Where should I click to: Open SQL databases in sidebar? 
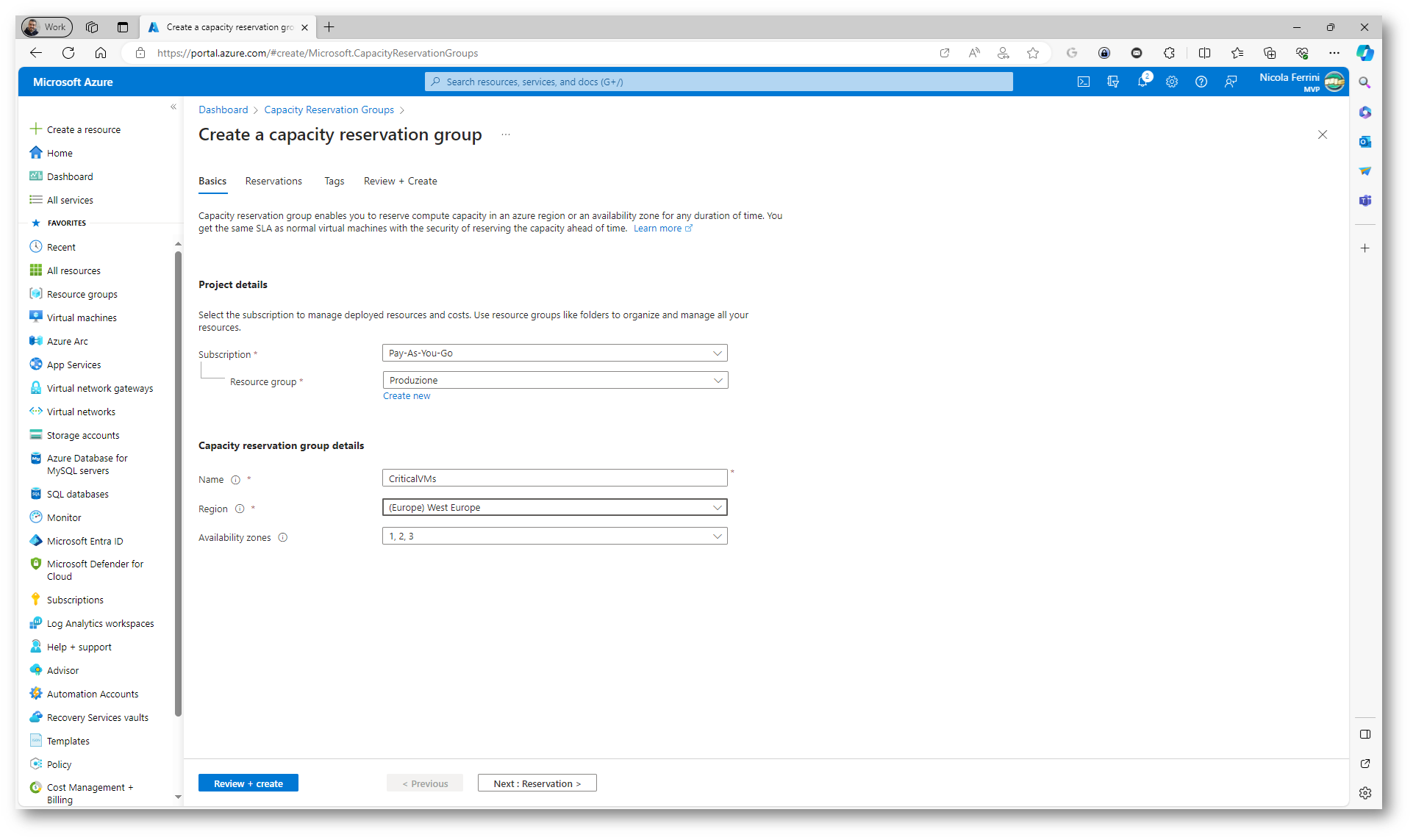(77, 494)
